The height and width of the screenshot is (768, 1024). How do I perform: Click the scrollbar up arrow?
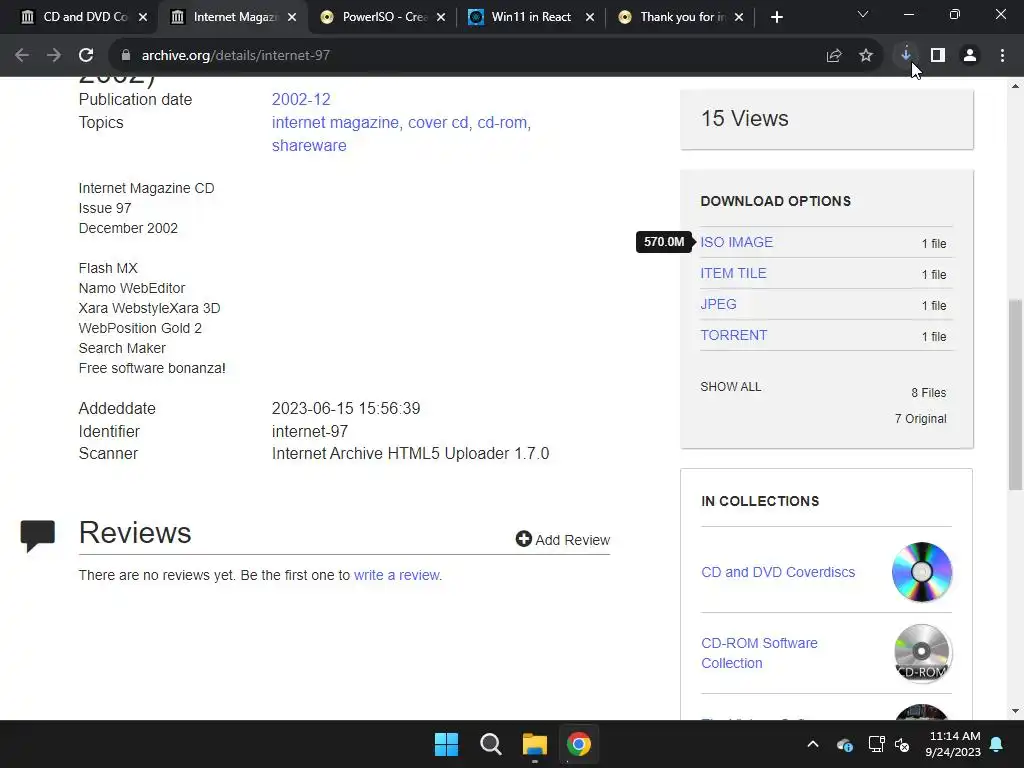point(1016,86)
